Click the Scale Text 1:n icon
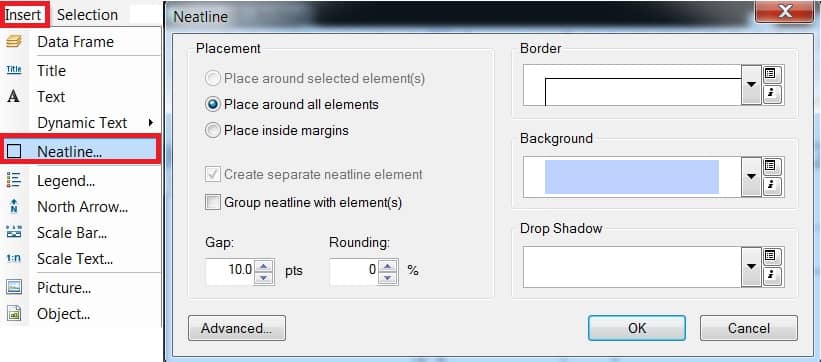 (14, 258)
